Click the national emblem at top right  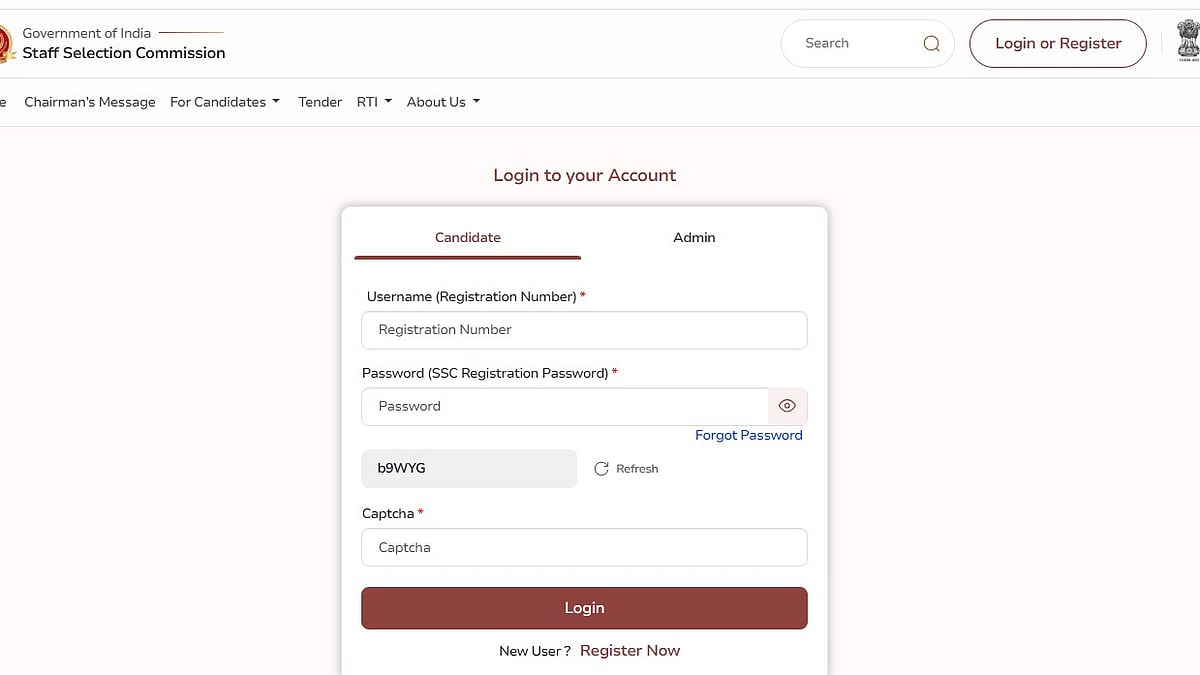[x=1187, y=43]
